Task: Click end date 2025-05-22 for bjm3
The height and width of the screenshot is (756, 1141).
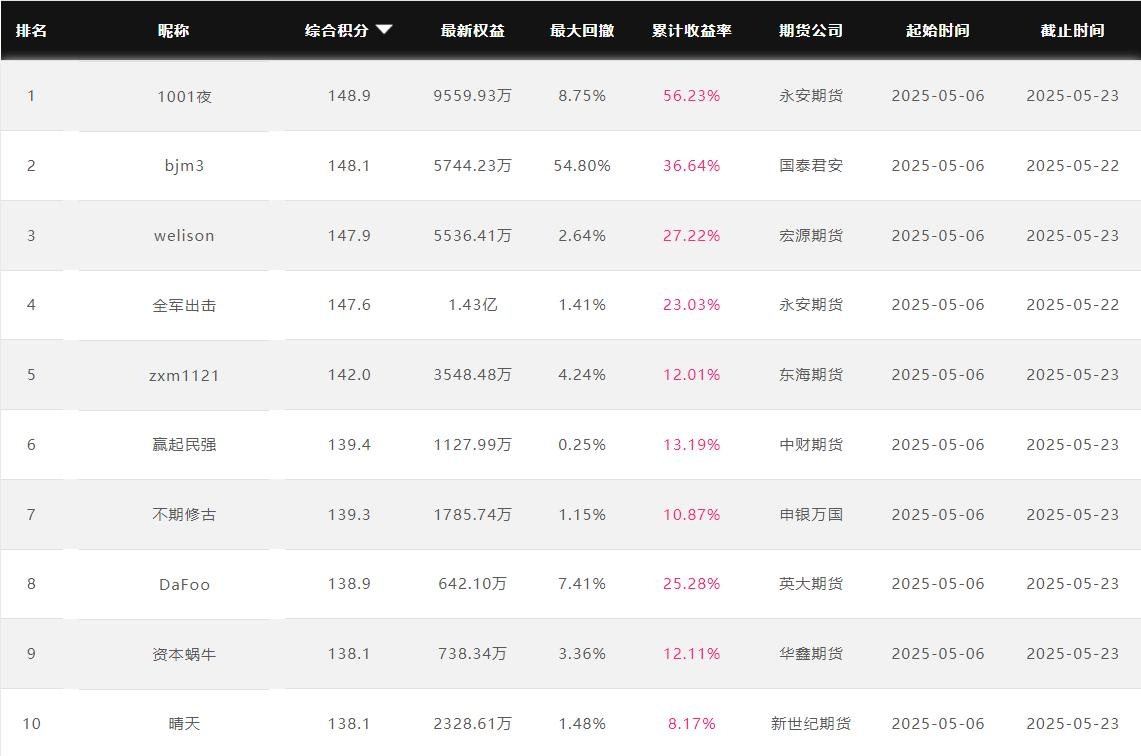Action: 1073,165
